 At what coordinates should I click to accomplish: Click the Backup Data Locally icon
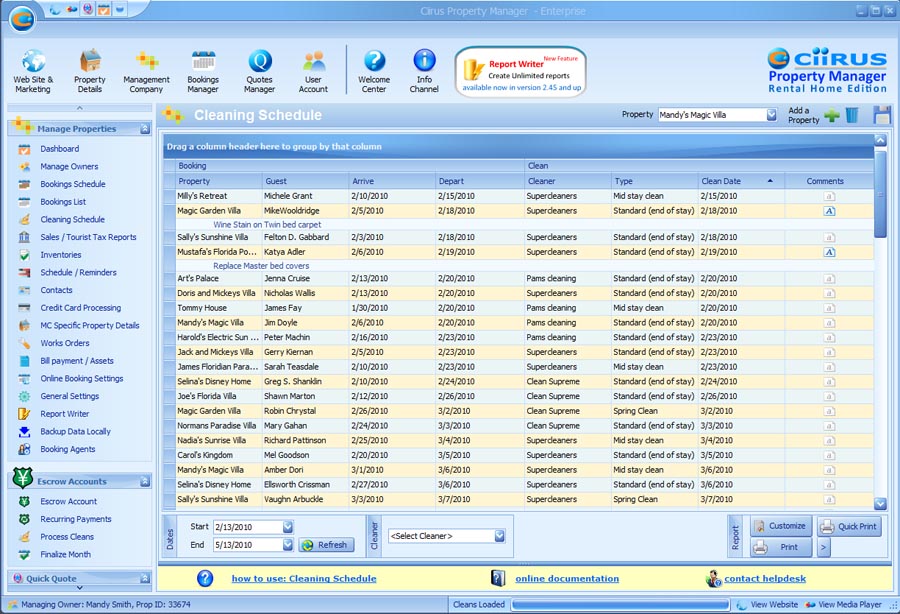(x=24, y=432)
